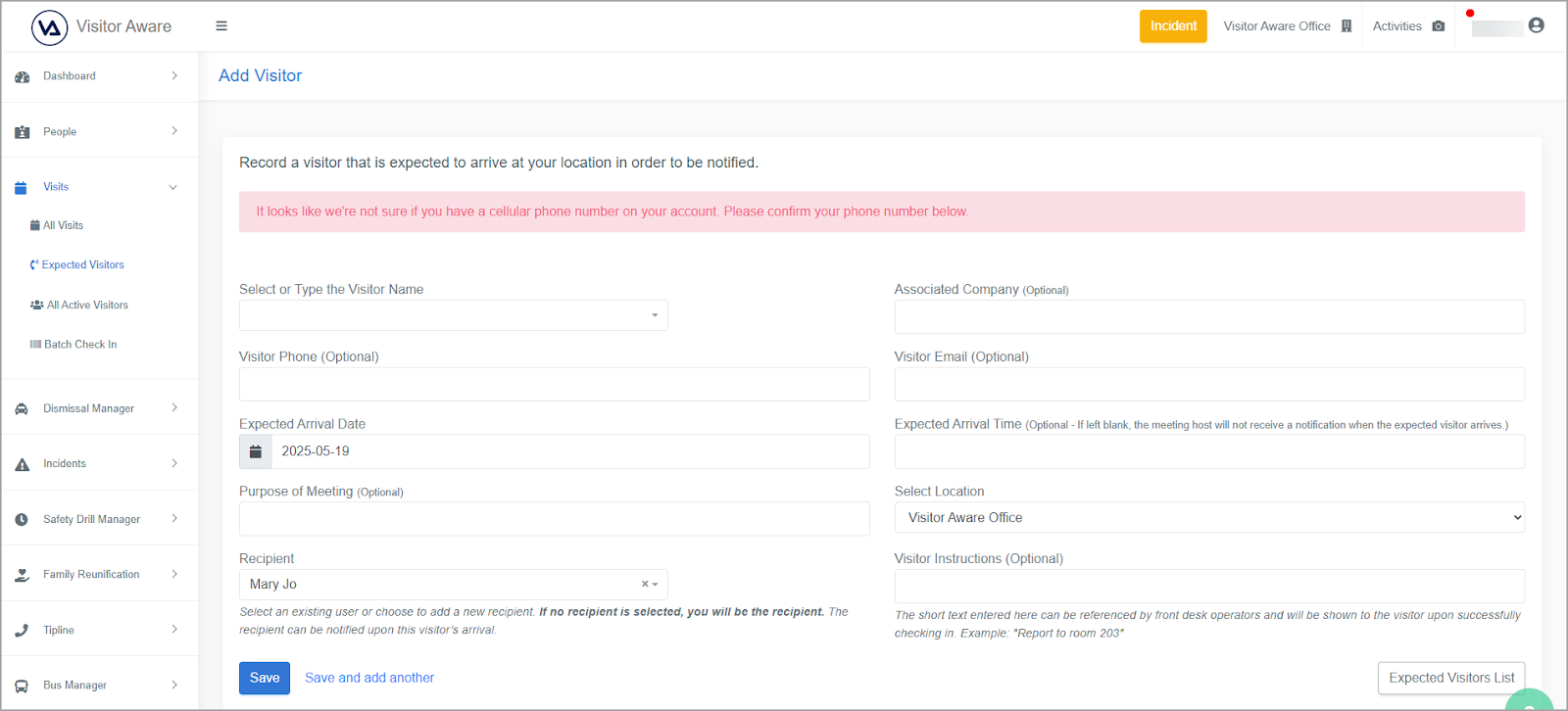Open the Visitor Name select dropdown
1568x711 pixels.
[454, 315]
